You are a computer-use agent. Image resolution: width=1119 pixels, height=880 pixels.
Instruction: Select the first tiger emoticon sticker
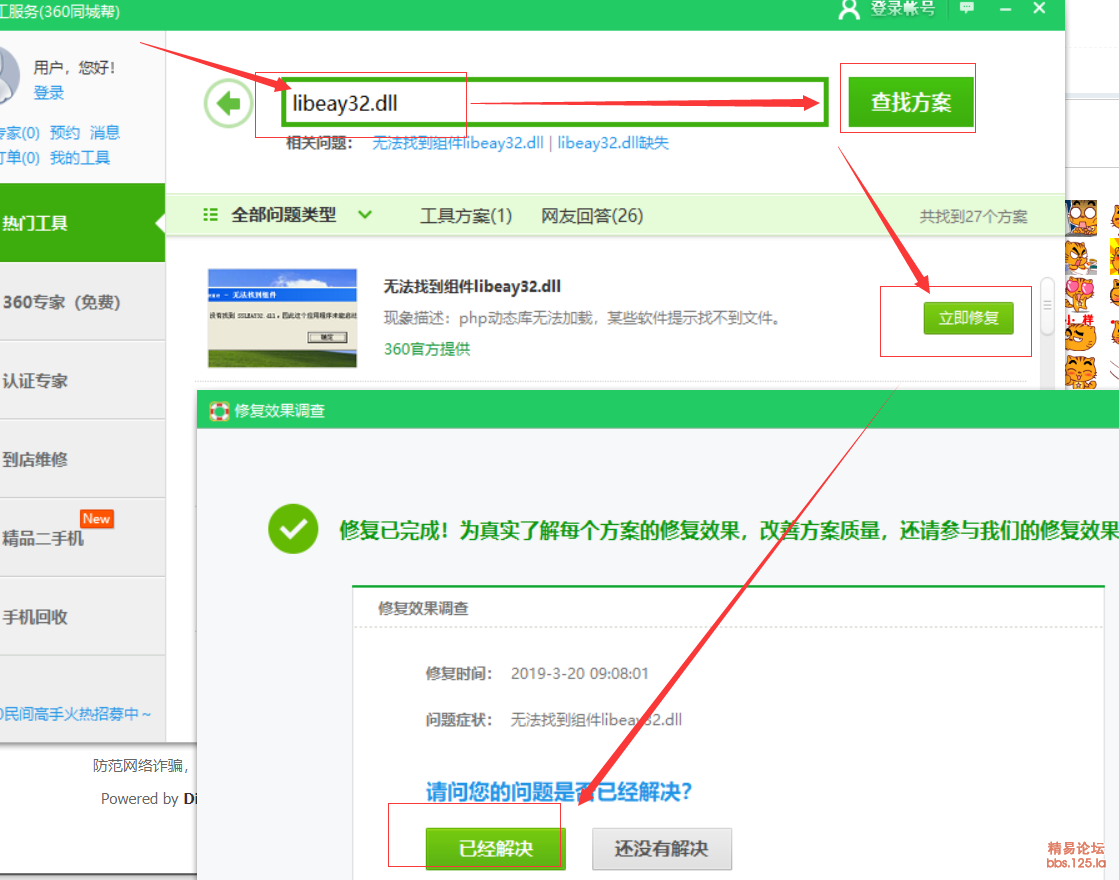click(x=1081, y=218)
